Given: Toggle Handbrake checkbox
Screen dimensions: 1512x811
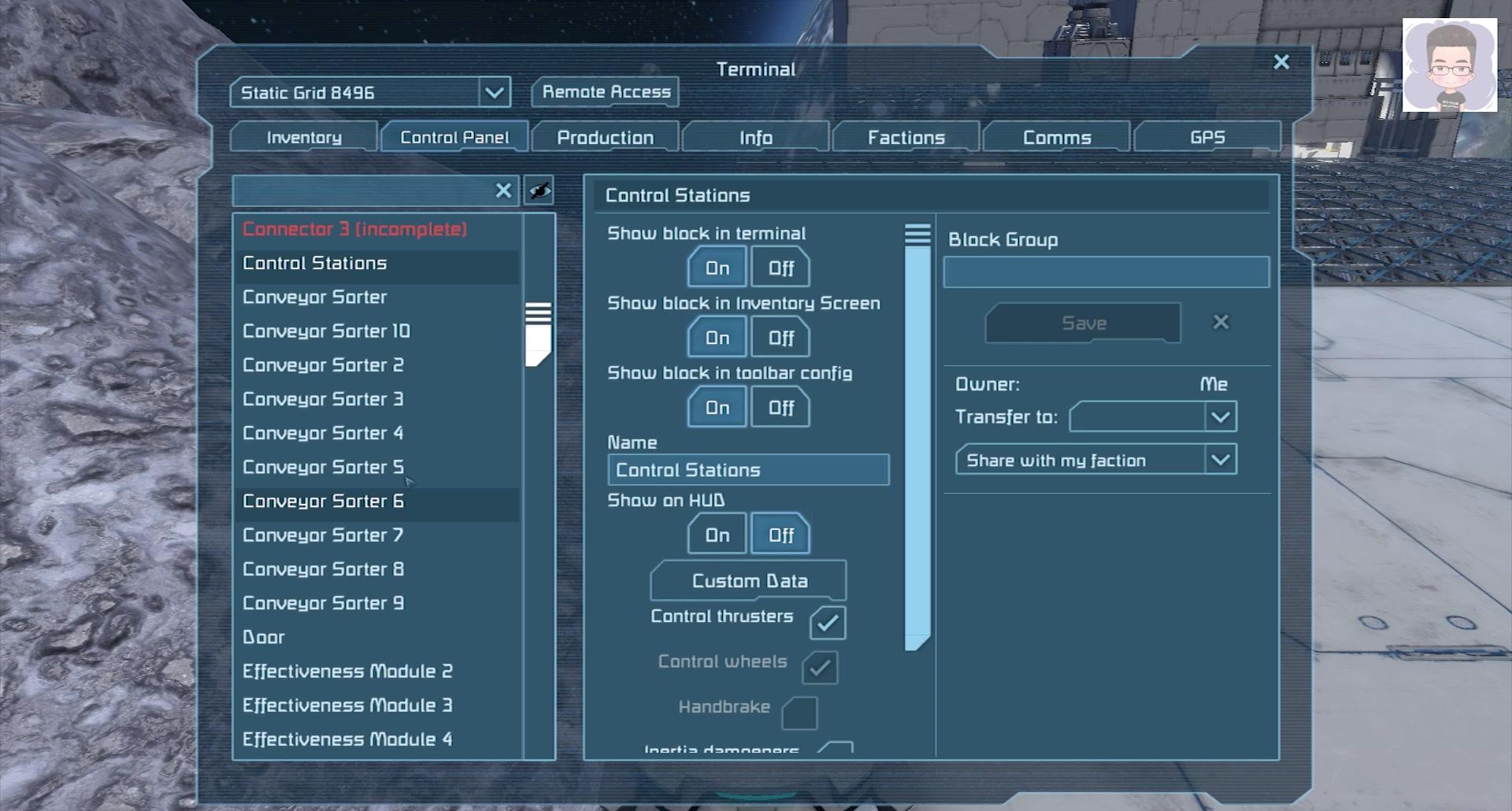Looking at the screenshot, I should pos(799,713).
